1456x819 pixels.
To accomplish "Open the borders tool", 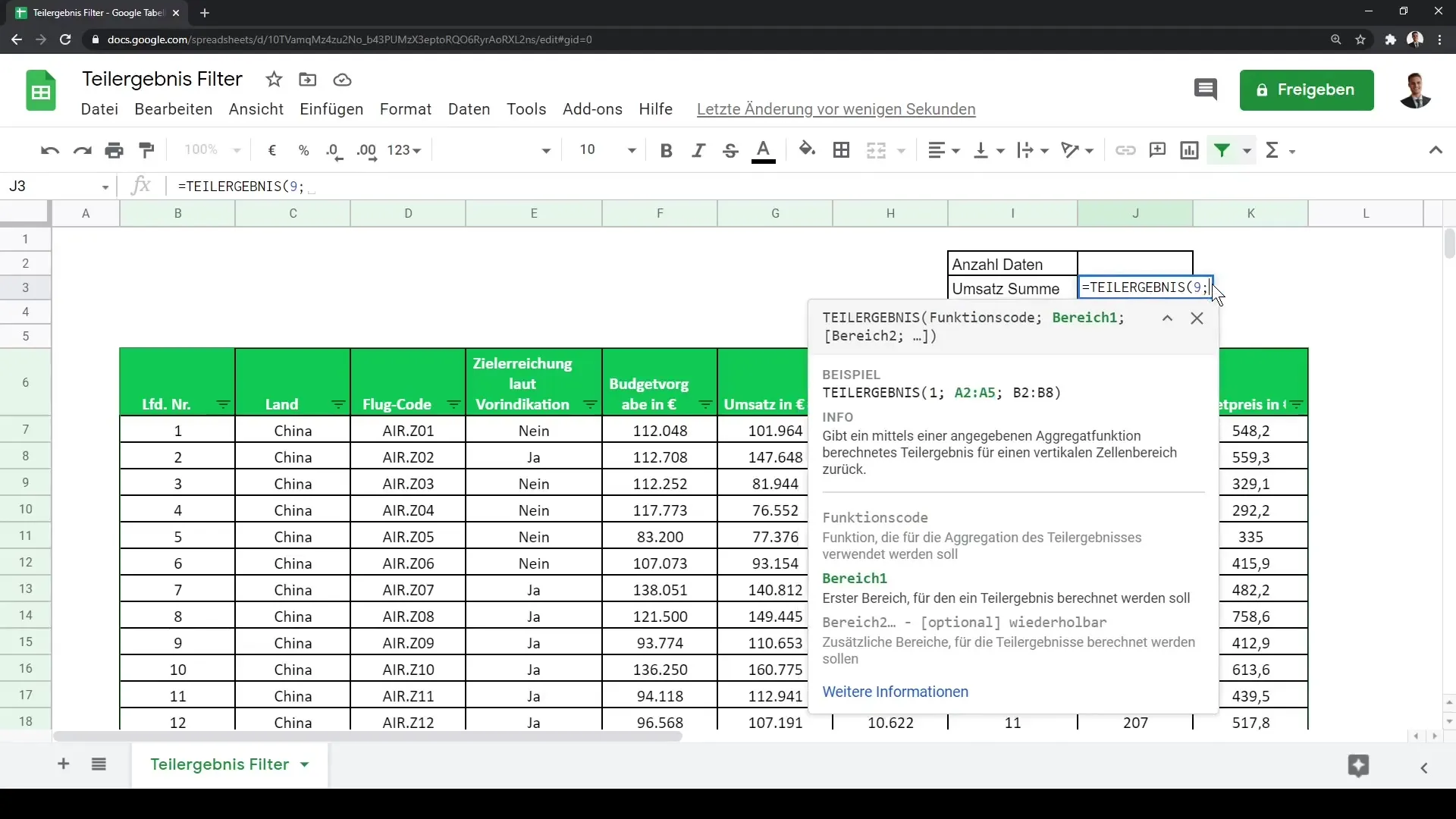I will point(841,150).
